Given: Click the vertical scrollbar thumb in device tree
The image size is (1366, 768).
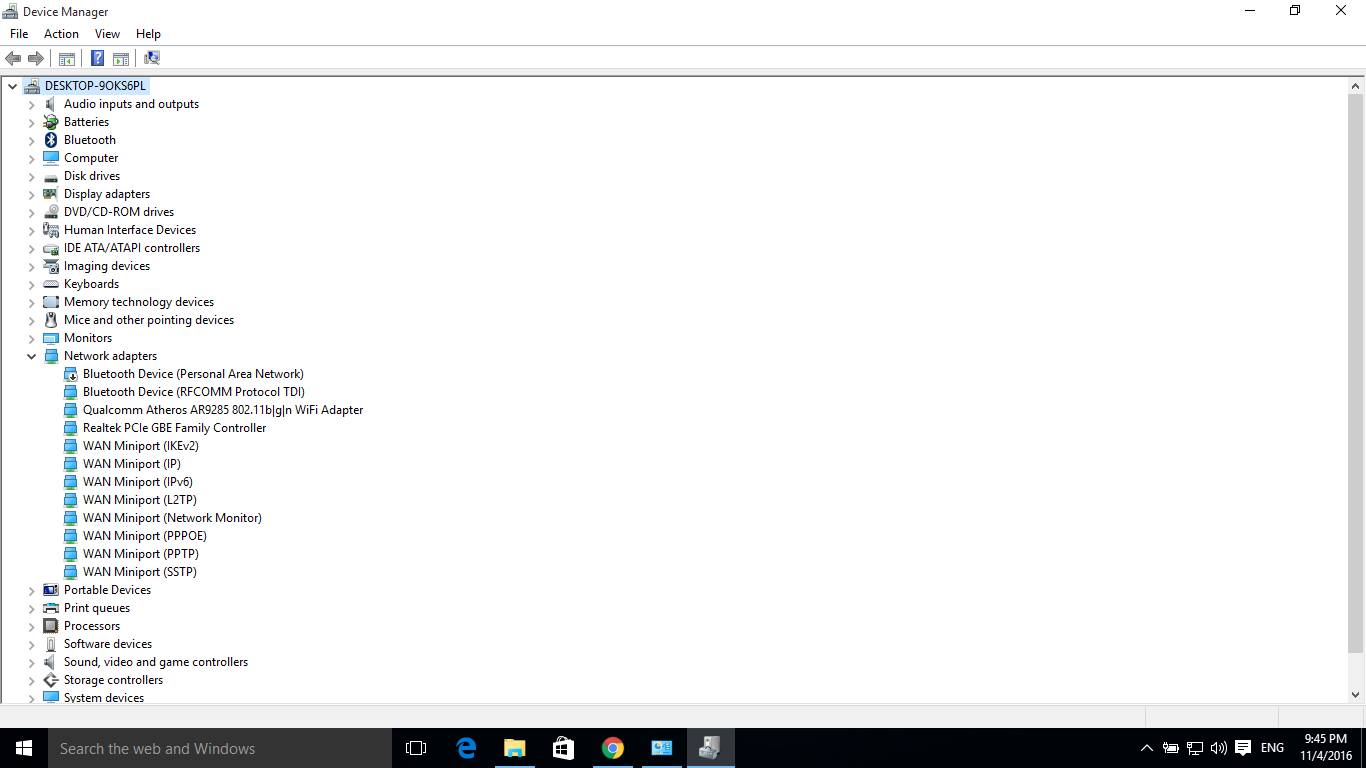Looking at the screenshot, I should pyautogui.click(x=1356, y=373).
